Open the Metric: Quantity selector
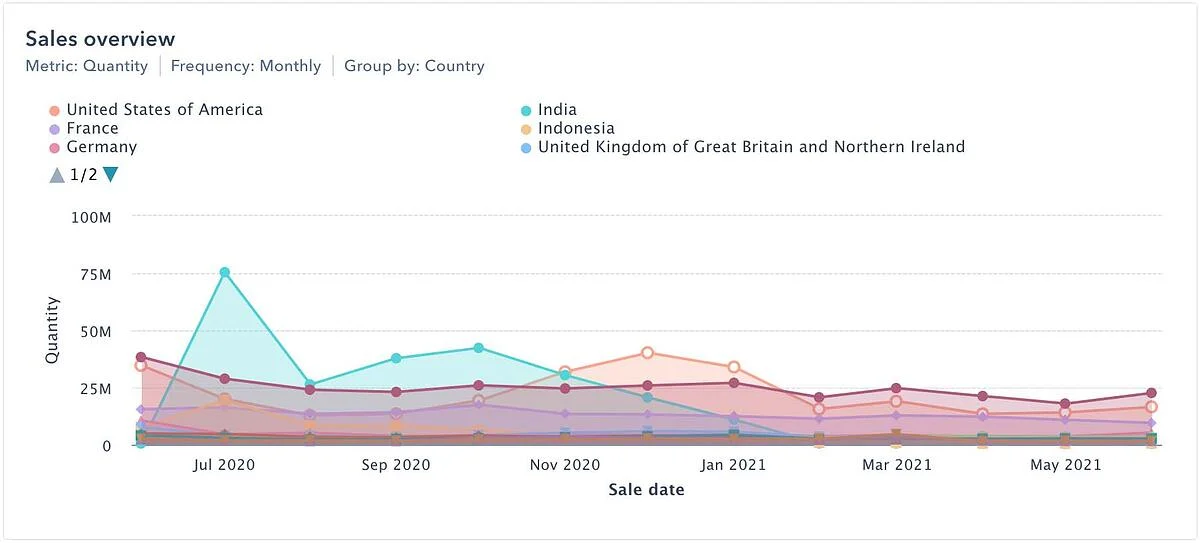Screen dimensions: 1200x543 86,66
